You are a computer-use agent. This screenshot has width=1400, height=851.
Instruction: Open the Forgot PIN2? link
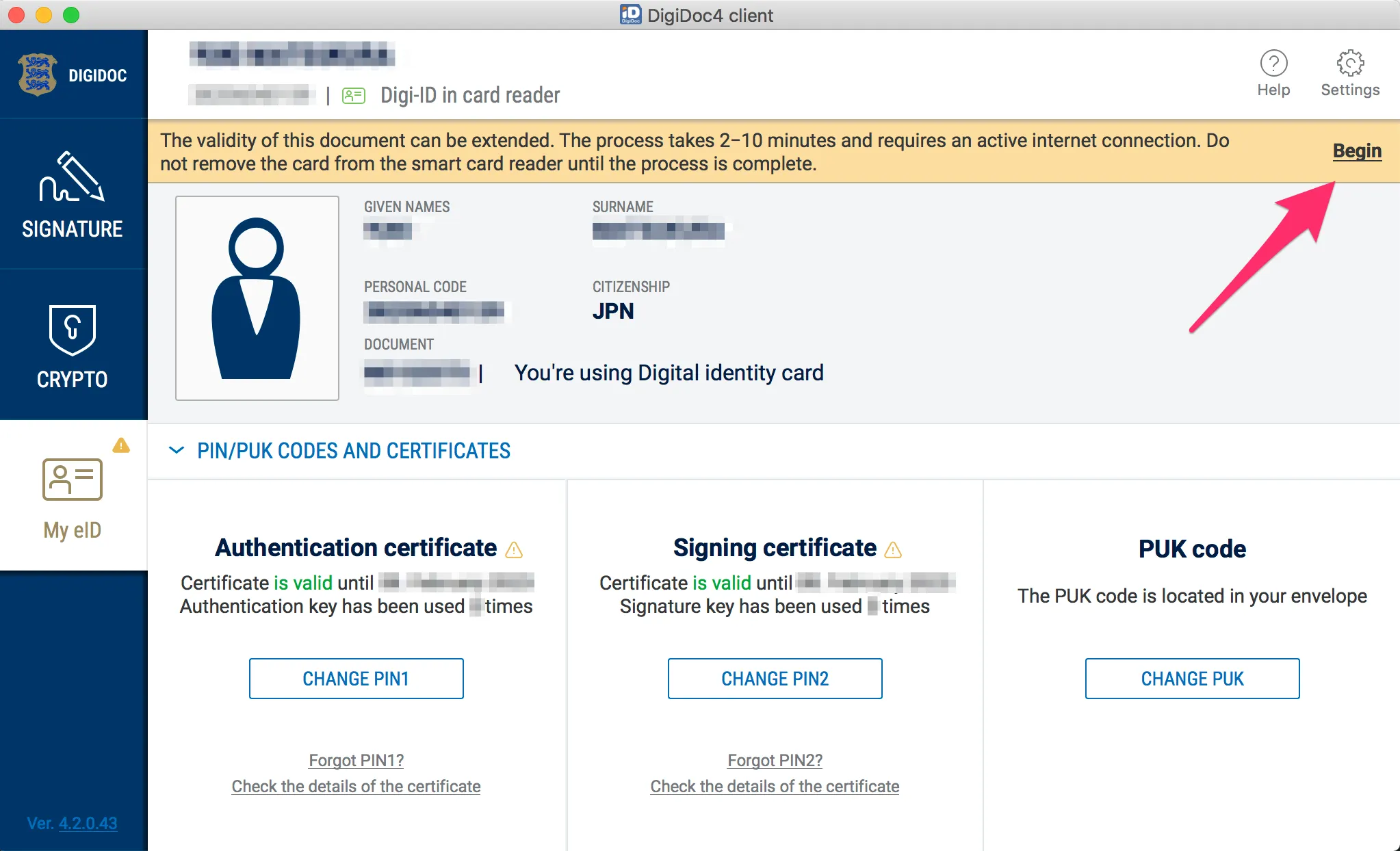pyautogui.click(x=775, y=760)
